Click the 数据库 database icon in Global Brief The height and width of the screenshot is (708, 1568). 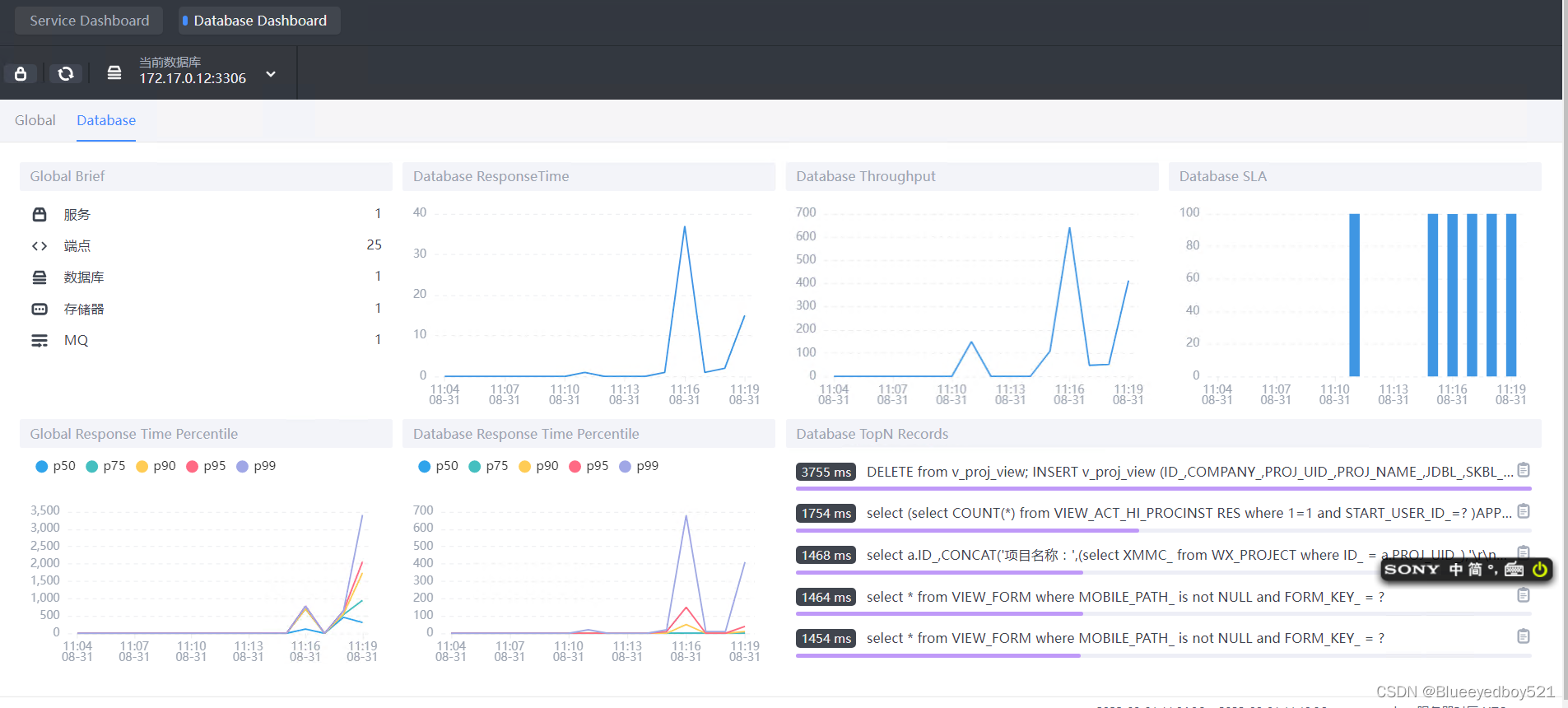pyautogui.click(x=40, y=277)
